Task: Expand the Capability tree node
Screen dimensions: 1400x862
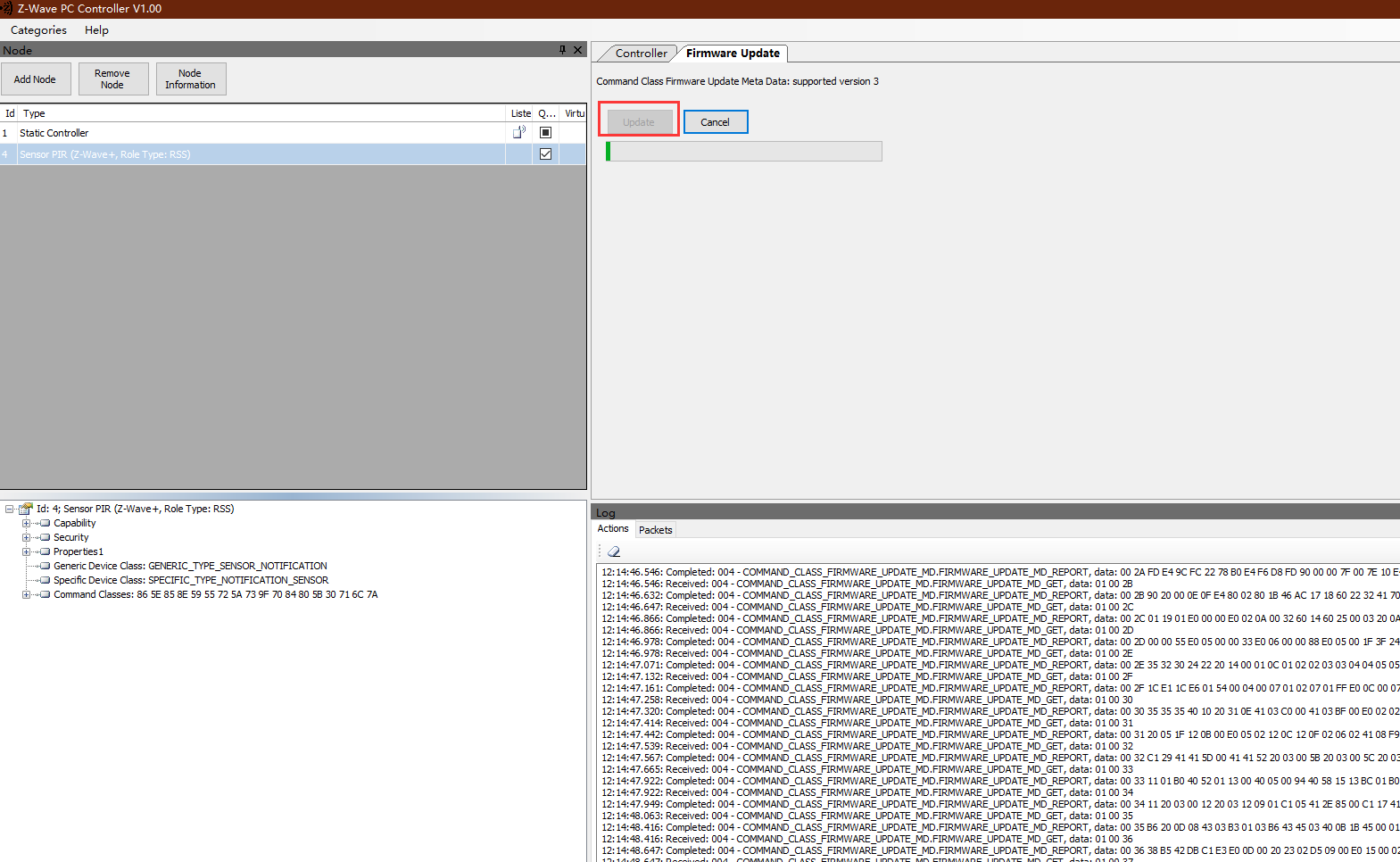Action: click(26, 523)
